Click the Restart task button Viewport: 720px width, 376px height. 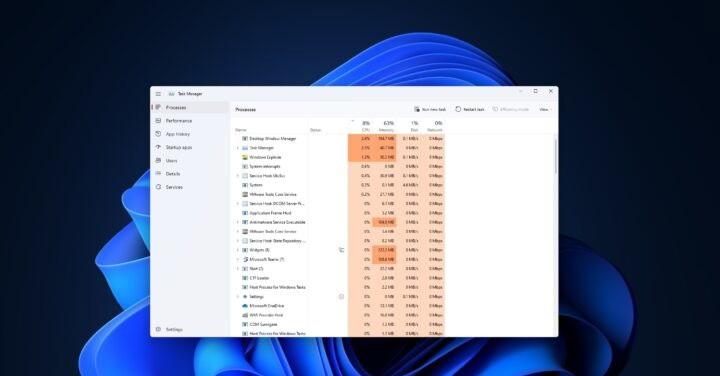(x=470, y=109)
